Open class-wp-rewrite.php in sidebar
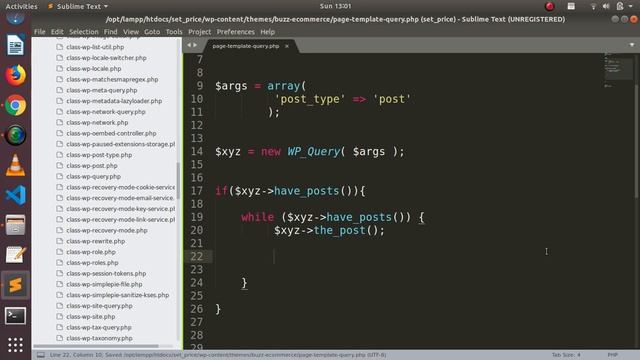The height and width of the screenshot is (360, 640). (96, 241)
